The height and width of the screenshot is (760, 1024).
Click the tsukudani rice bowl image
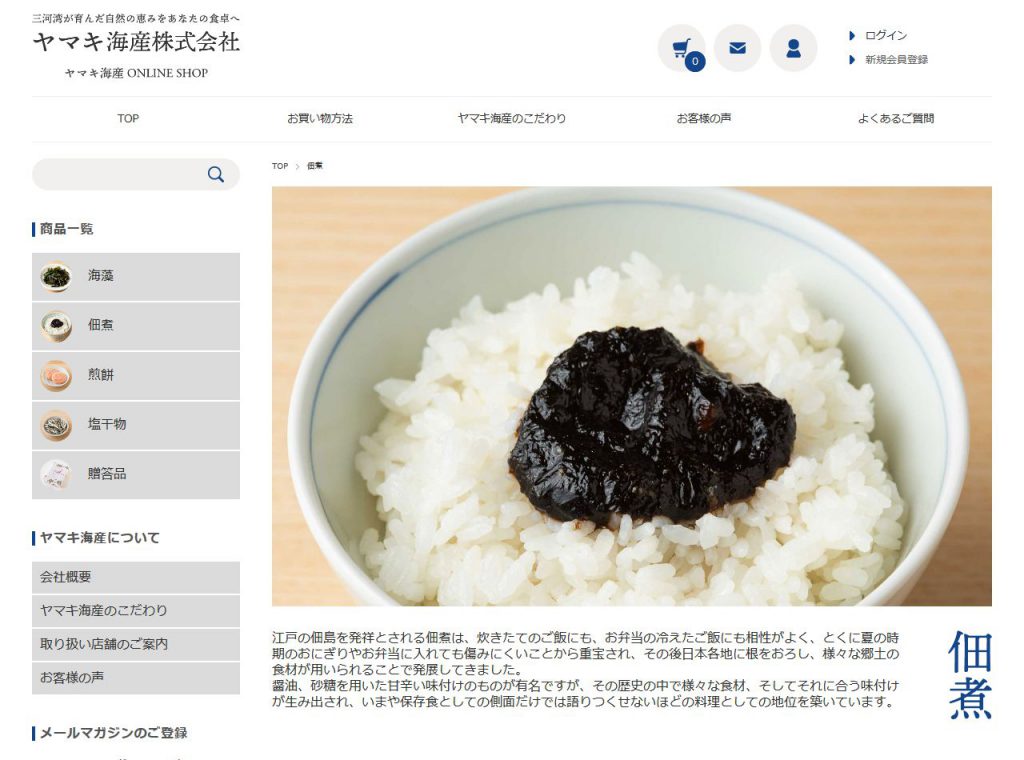click(x=632, y=396)
